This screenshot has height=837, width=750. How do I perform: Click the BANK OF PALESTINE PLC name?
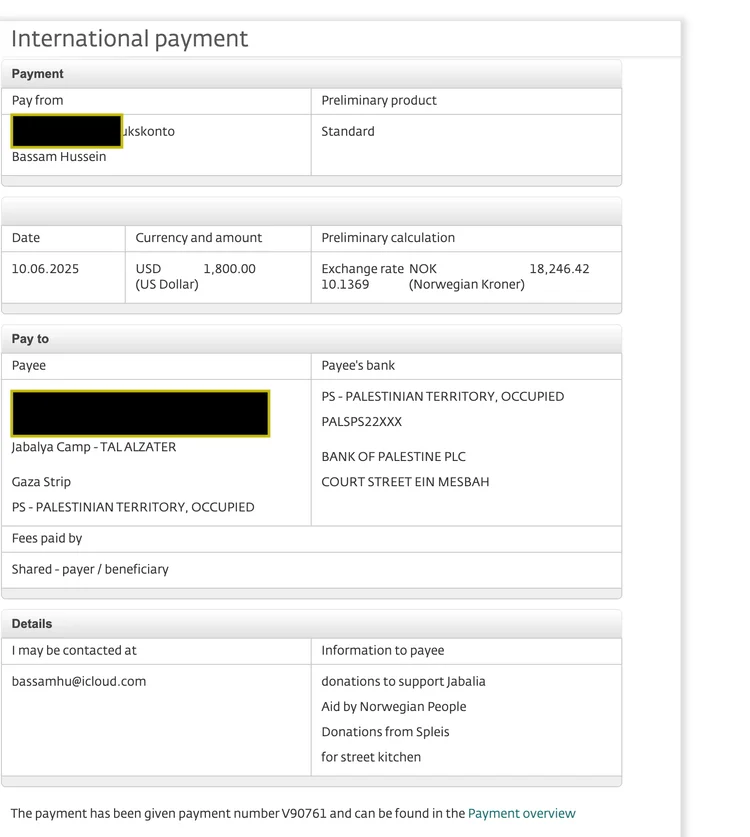pos(393,456)
